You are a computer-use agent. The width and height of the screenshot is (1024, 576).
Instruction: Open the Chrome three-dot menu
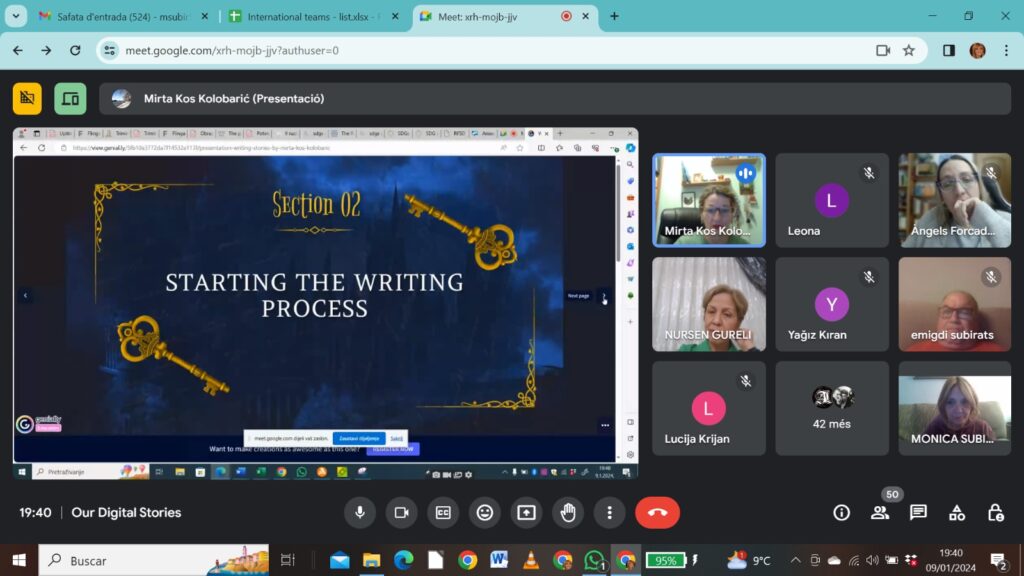(1005, 50)
